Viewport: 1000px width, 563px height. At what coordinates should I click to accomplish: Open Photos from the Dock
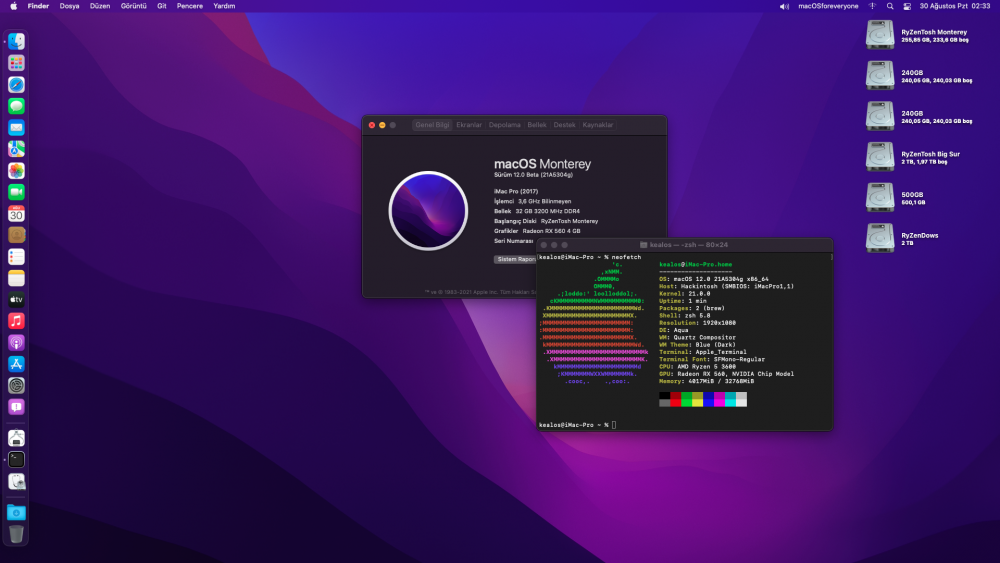17,171
